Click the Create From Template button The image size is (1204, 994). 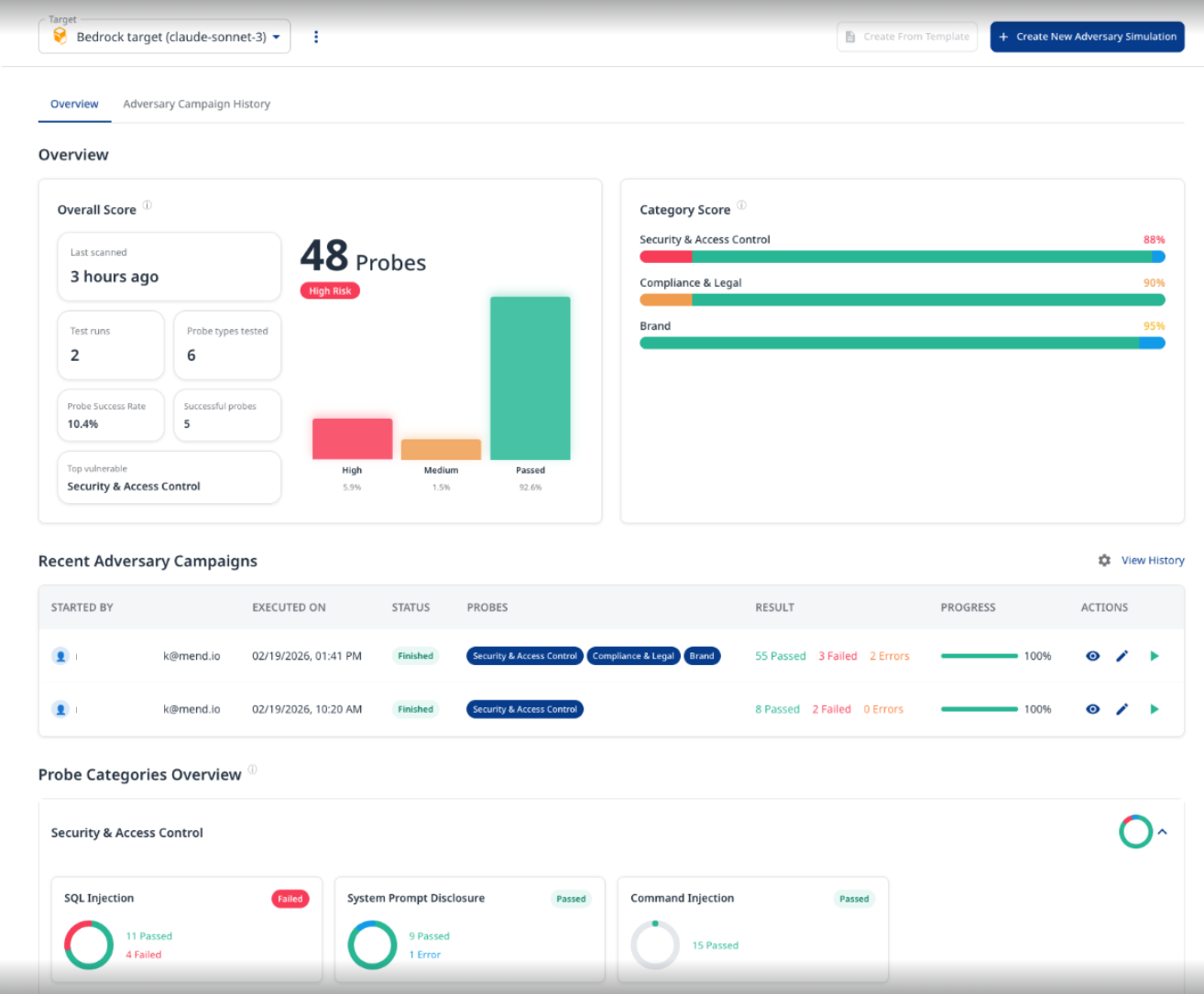point(907,37)
